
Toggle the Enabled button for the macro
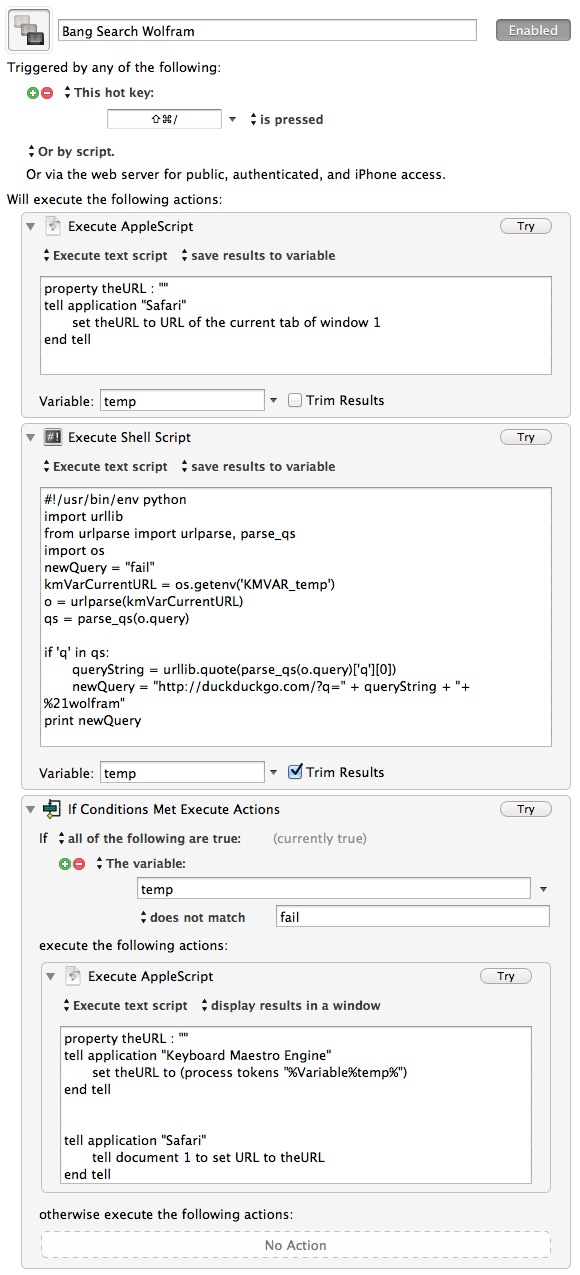click(x=533, y=31)
